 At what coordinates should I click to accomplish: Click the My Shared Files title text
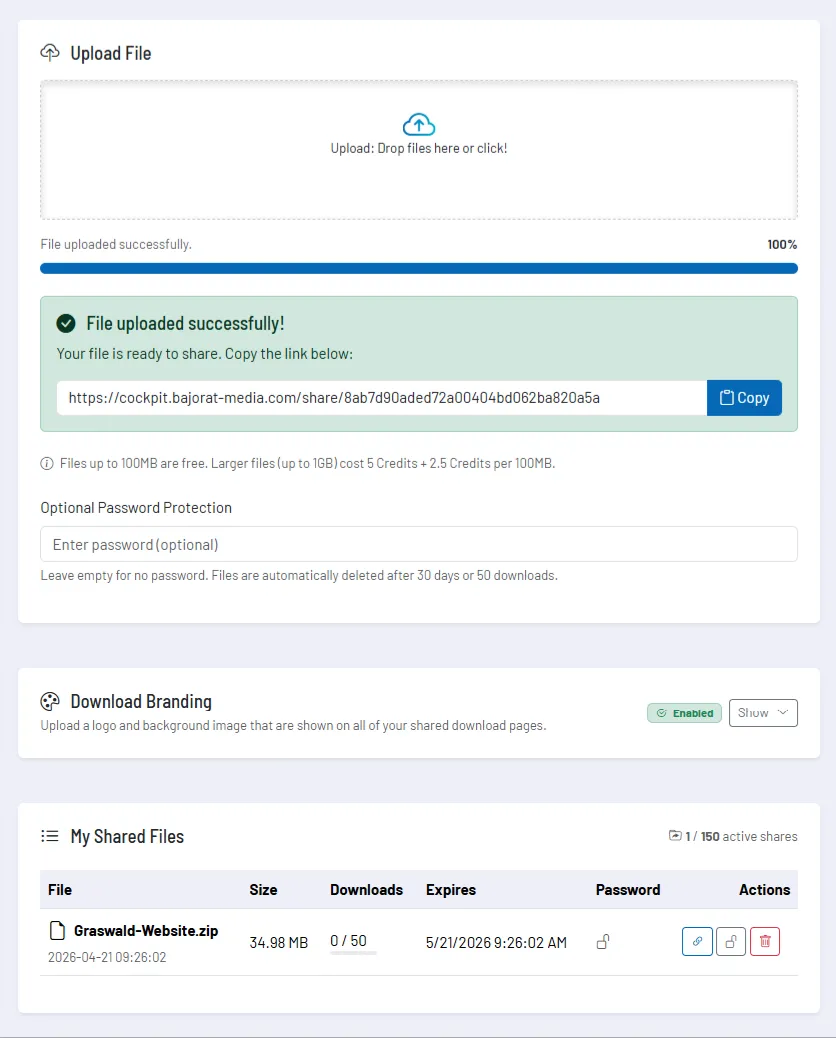pos(127,837)
